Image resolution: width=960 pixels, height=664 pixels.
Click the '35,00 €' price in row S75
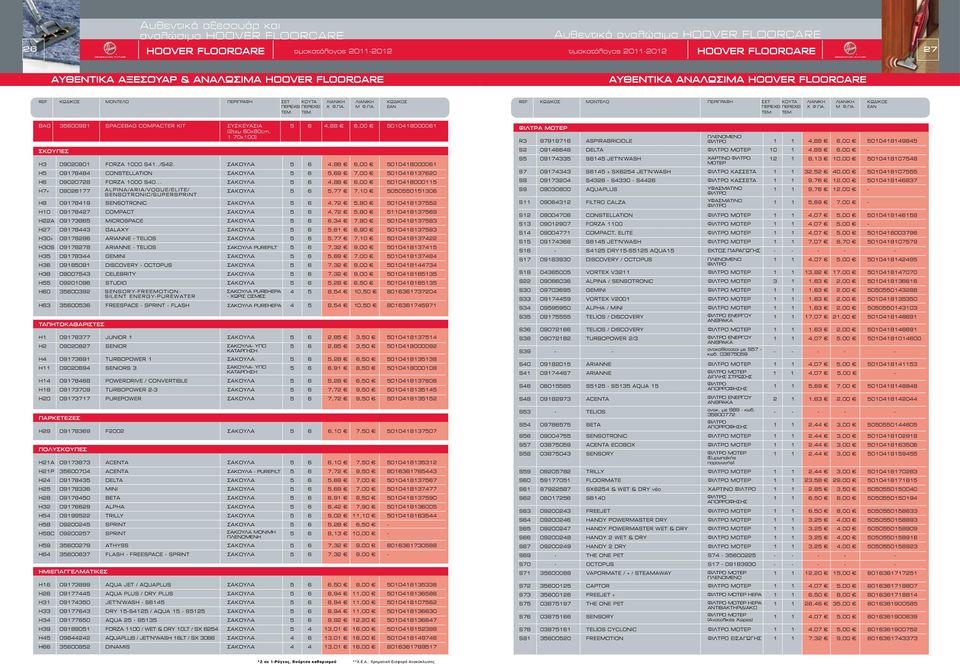click(845, 604)
